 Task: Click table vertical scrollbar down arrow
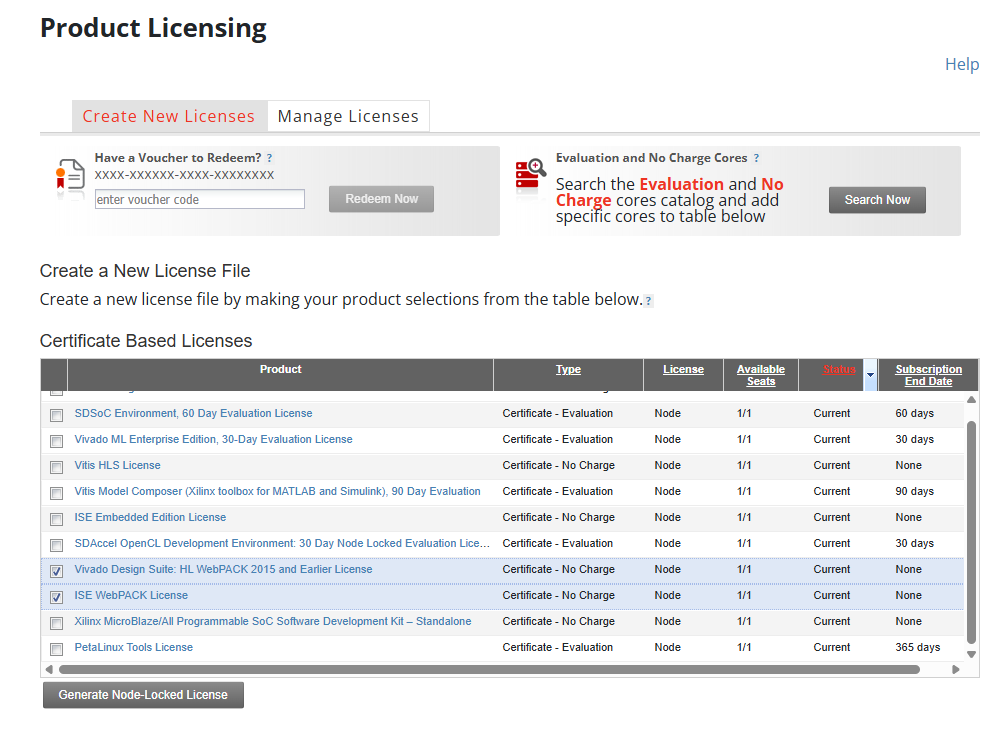tap(971, 654)
